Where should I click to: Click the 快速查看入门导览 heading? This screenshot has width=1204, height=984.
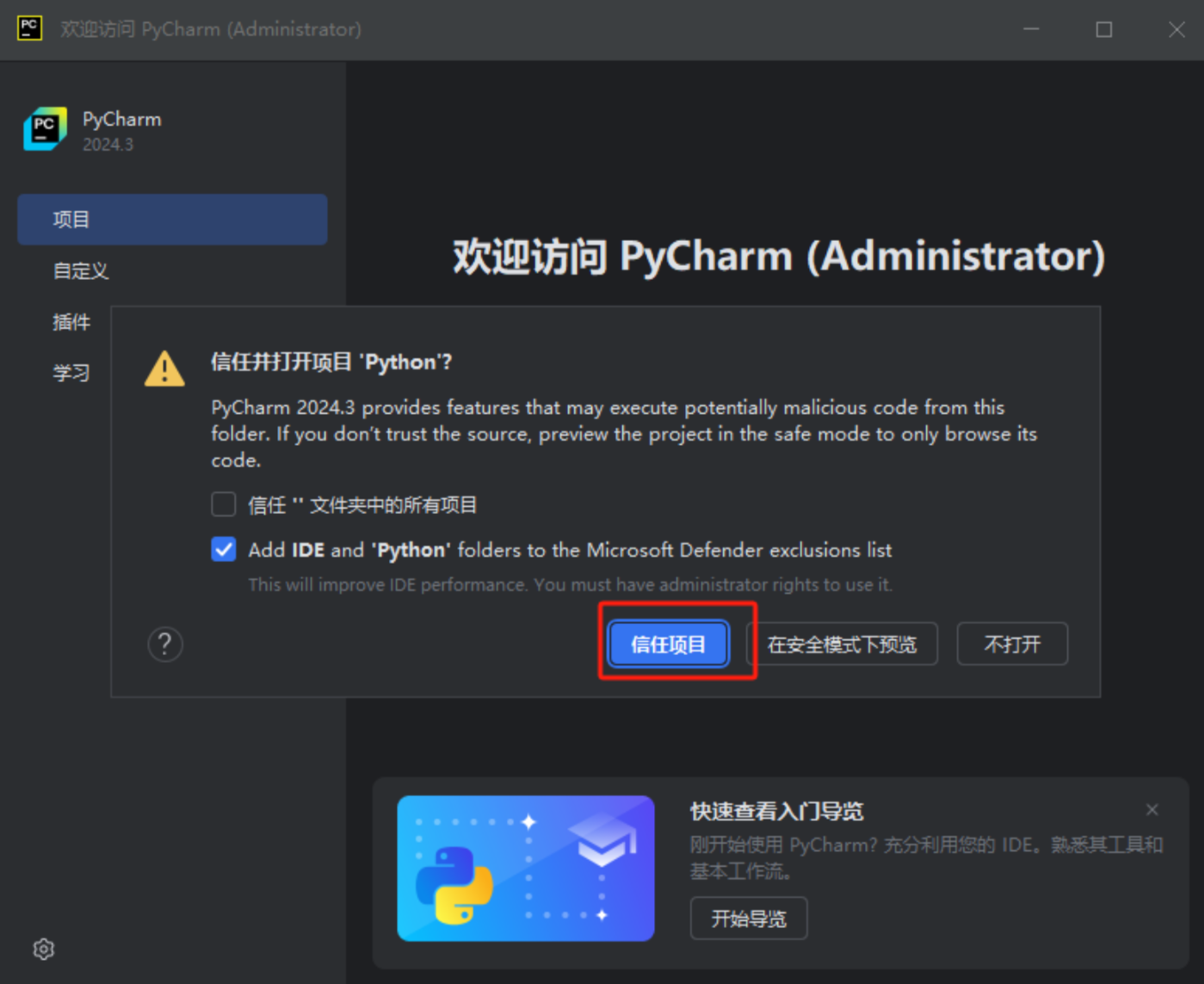tap(776, 811)
